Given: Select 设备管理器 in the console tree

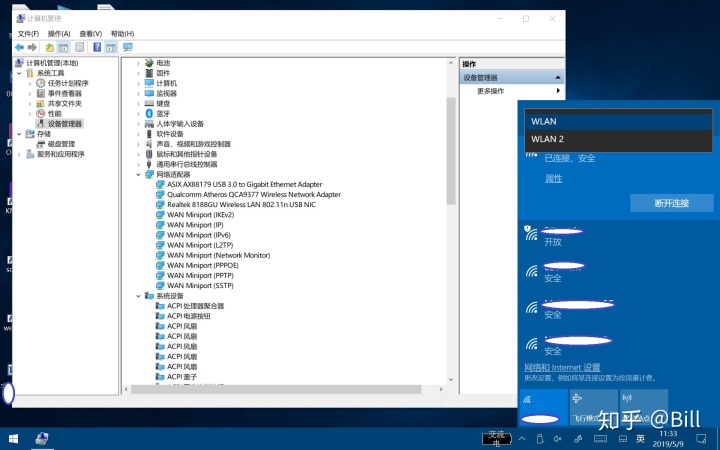Looking at the screenshot, I should tap(65, 124).
